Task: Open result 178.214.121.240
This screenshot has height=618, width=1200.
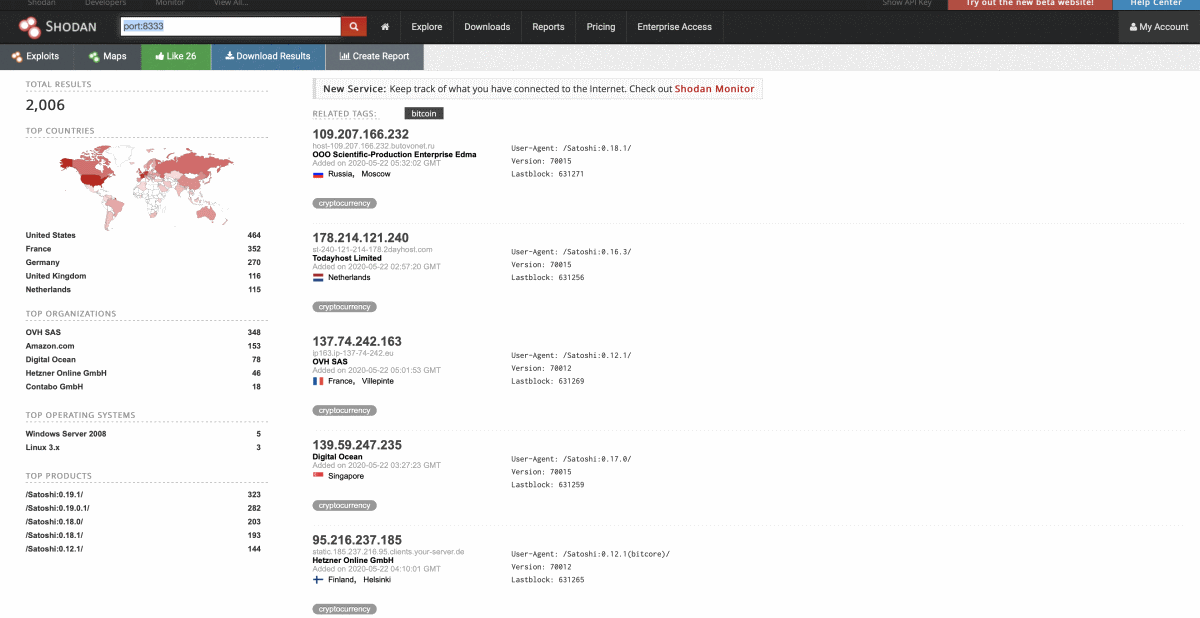Action: [x=361, y=238]
